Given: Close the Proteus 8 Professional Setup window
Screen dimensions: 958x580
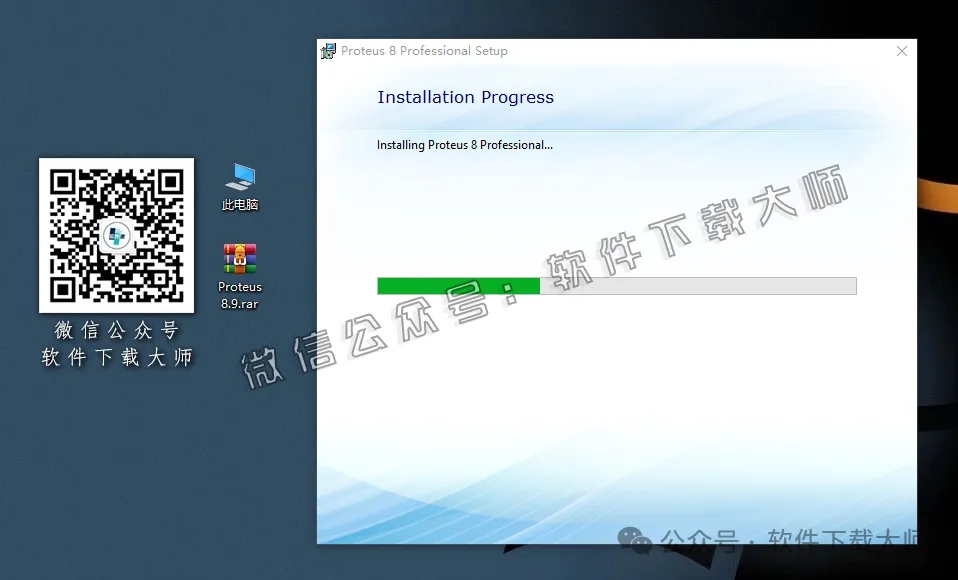Looking at the screenshot, I should pyautogui.click(x=901, y=51).
